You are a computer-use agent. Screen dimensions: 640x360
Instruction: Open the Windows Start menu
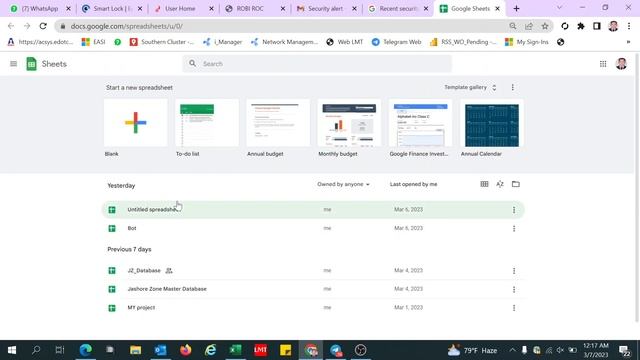click(x=12, y=350)
